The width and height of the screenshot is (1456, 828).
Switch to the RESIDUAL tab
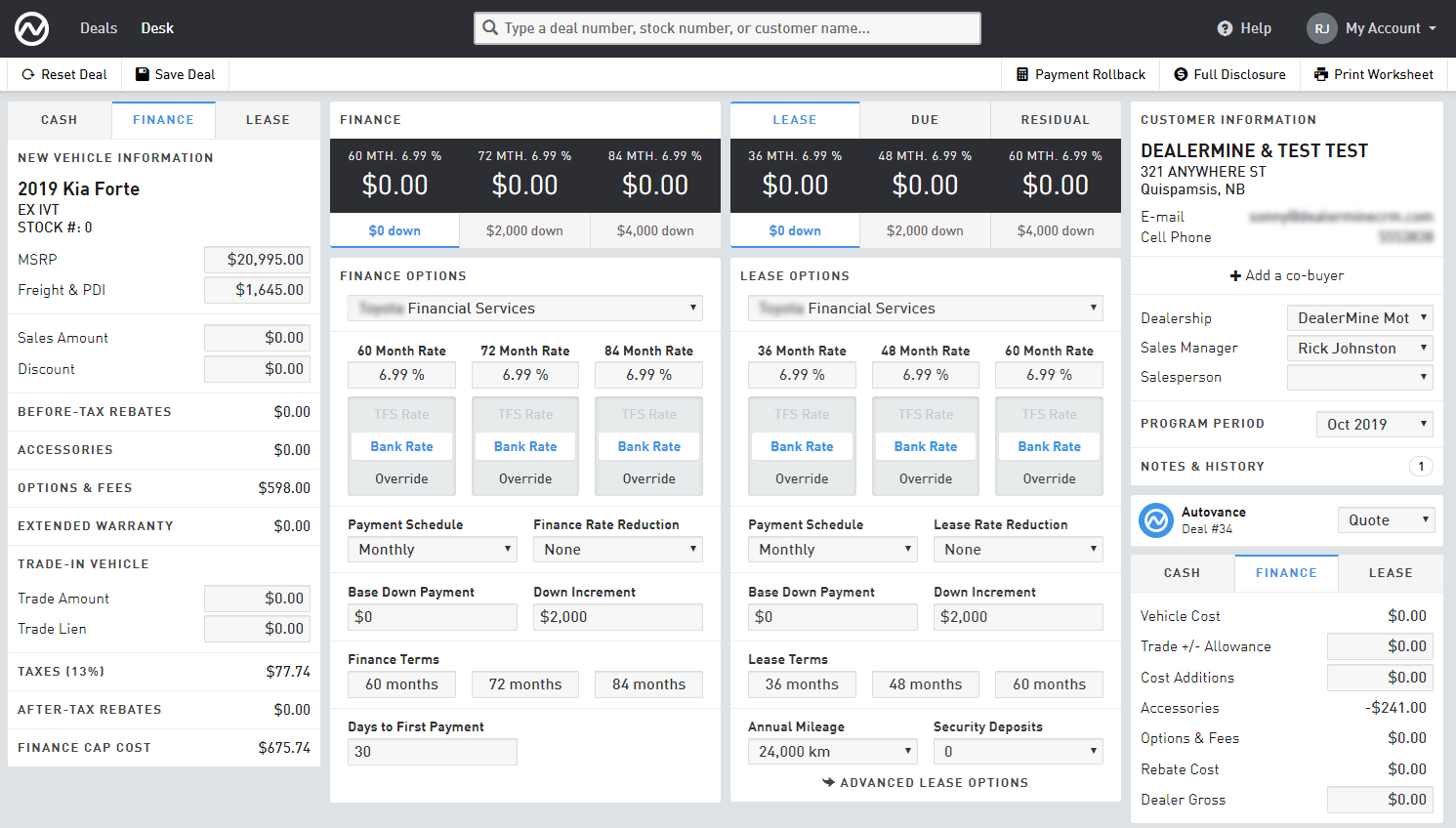point(1055,120)
